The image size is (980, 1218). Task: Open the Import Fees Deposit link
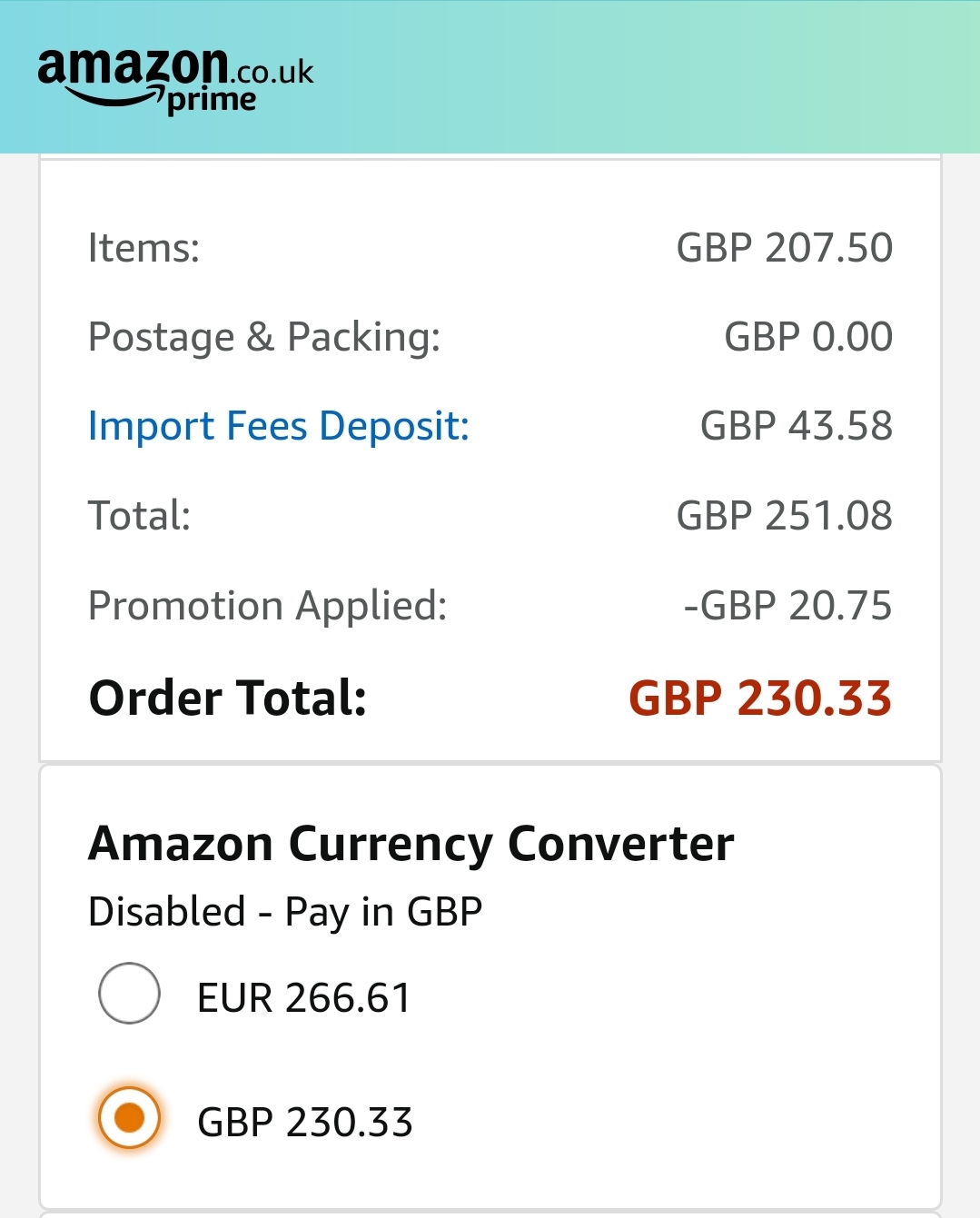coord(279,426)
